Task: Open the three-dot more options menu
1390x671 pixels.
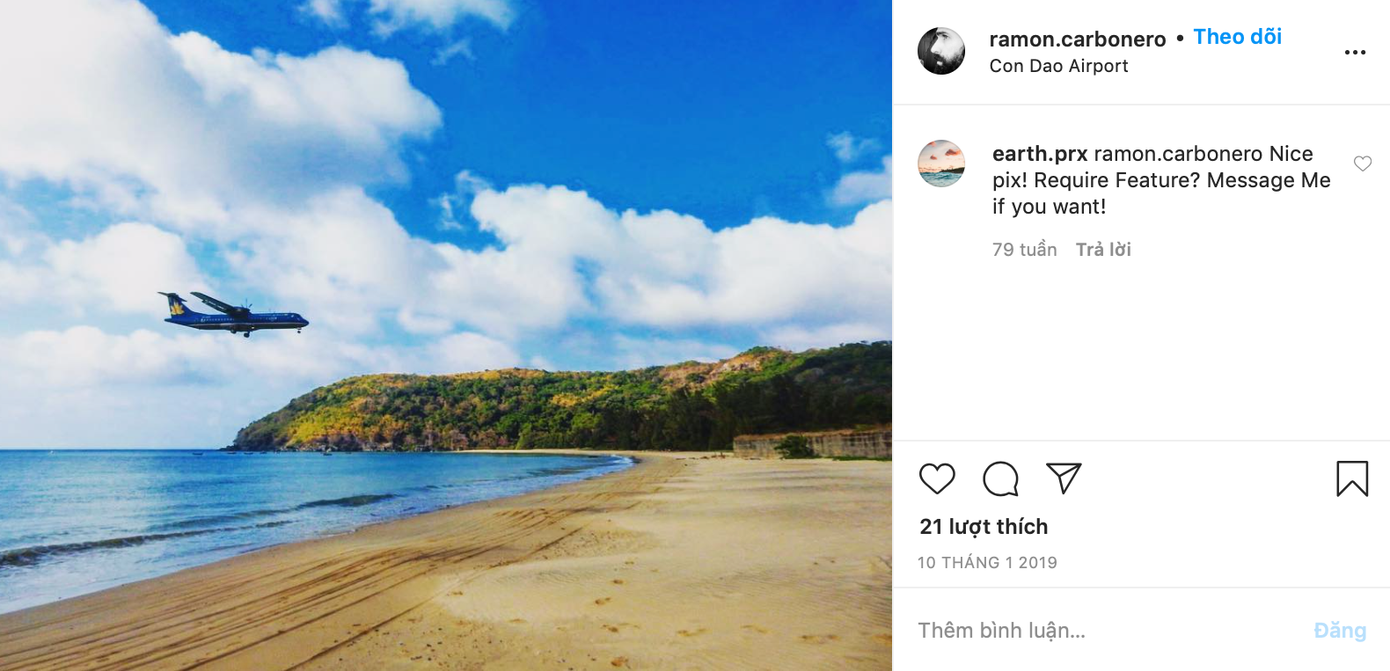Action: [x=1355, y=53]
